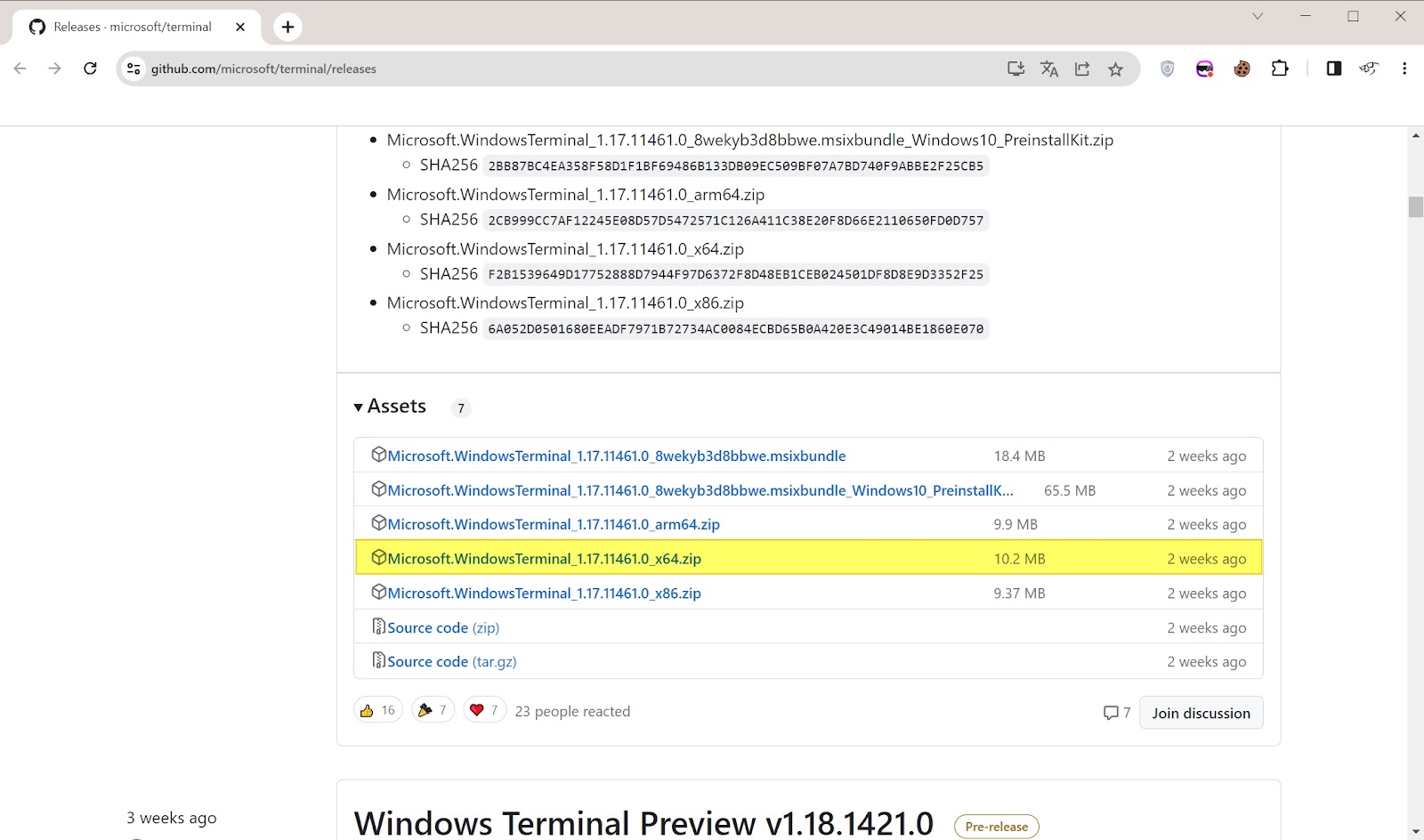Image resolution: width=1424 pixels, height=840 pixels.
Task: Click the bulleted x86.zip filename in release notes
Action: click(565, 303)
